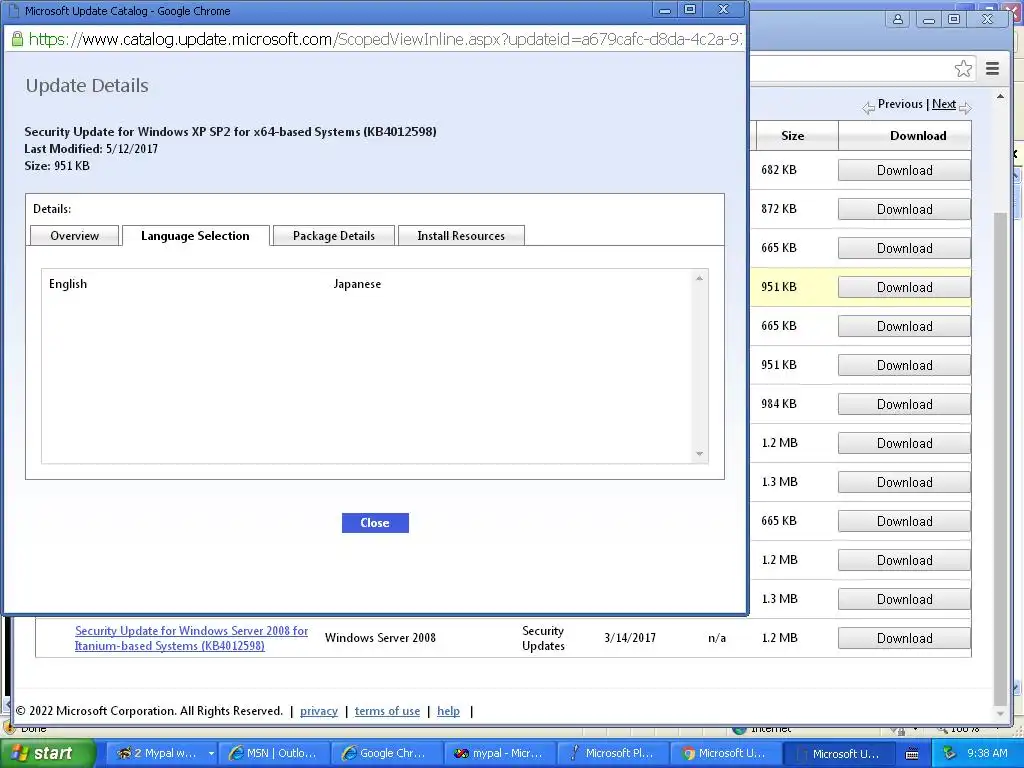This screenshot has width=1024, height=768.
Task: Click the Size column header
Action: pyautogui.click(x=792, y=136)
